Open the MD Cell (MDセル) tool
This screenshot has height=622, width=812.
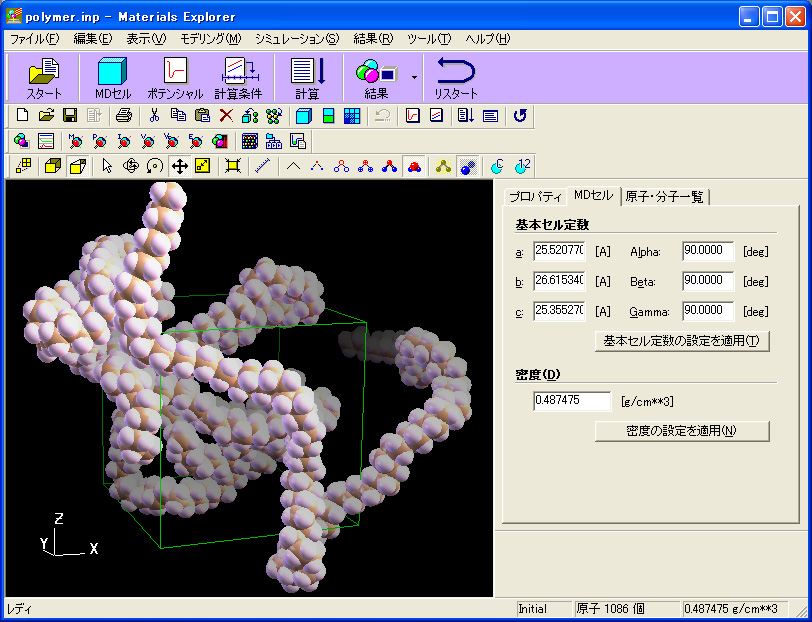pos(112,78)
